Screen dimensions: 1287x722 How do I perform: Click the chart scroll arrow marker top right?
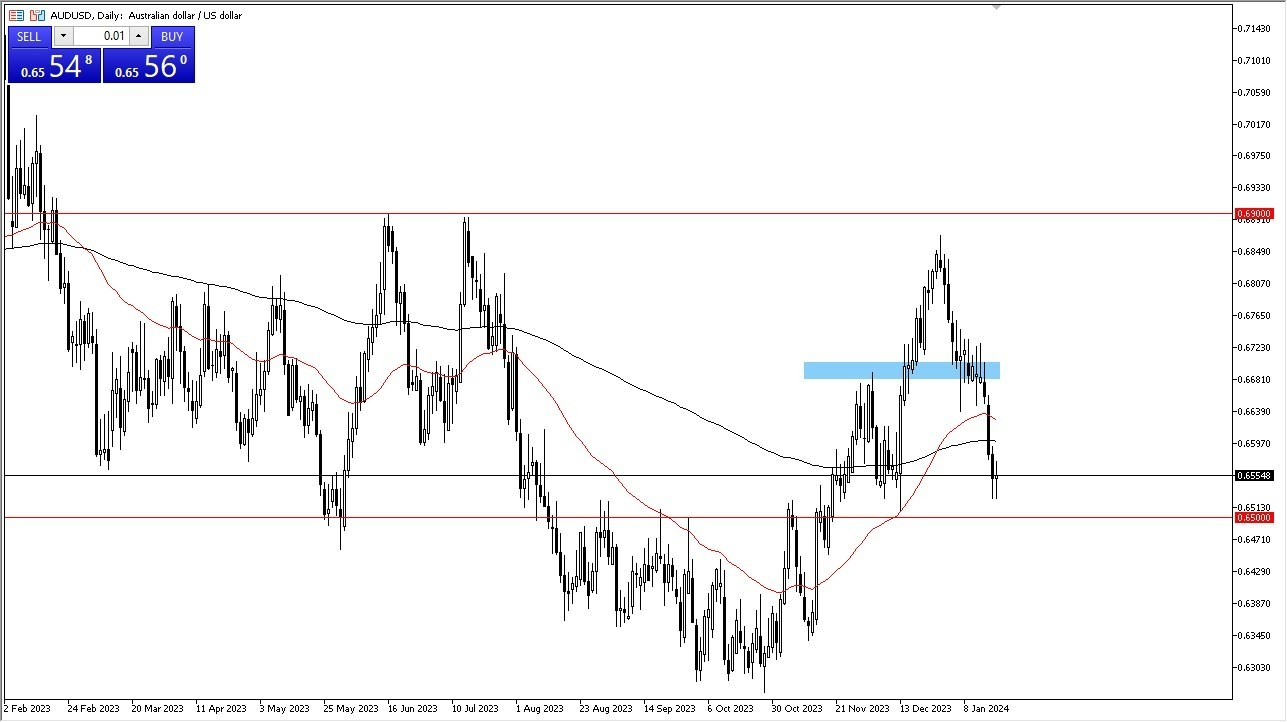996,7
